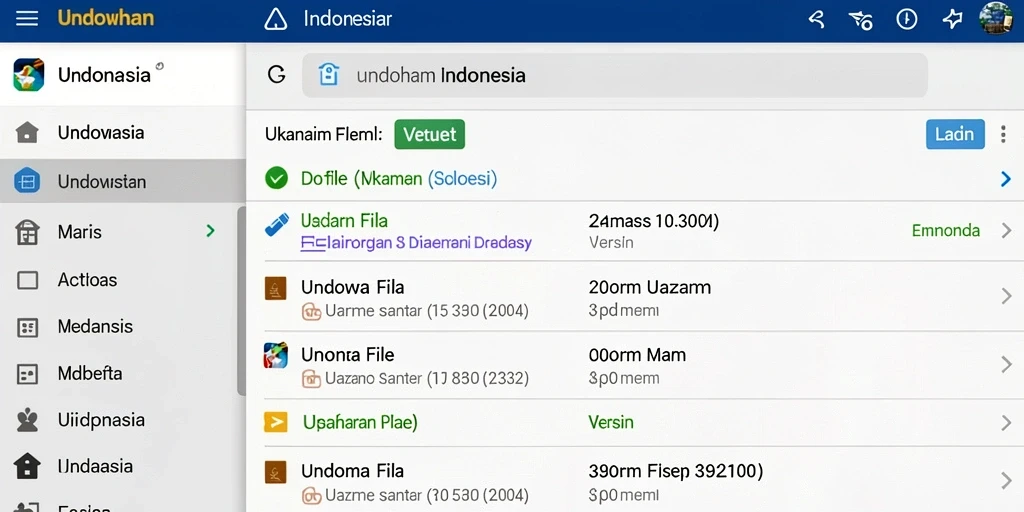Click Uazano Santer (1J 830 (2332) text

coord(426,378)
